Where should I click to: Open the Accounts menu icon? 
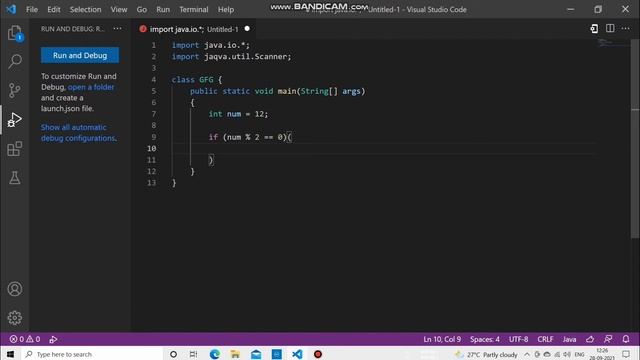pos(15,289)
